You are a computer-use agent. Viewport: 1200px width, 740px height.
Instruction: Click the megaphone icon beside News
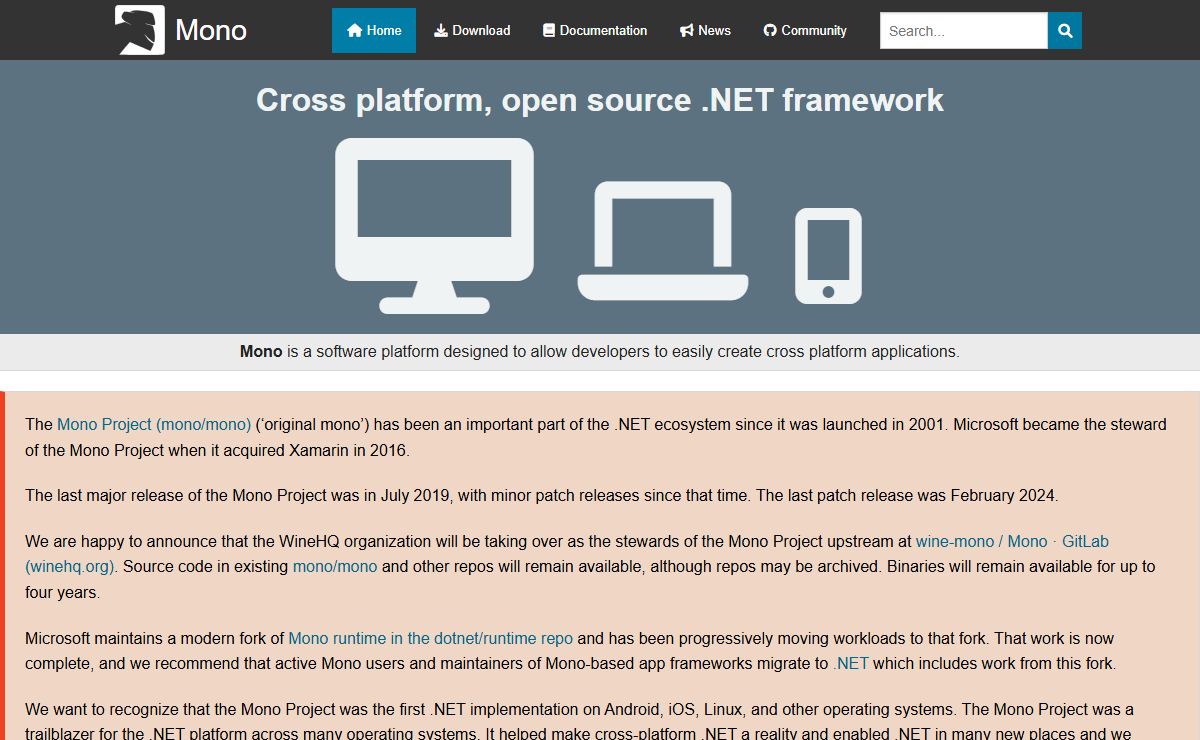686,30
